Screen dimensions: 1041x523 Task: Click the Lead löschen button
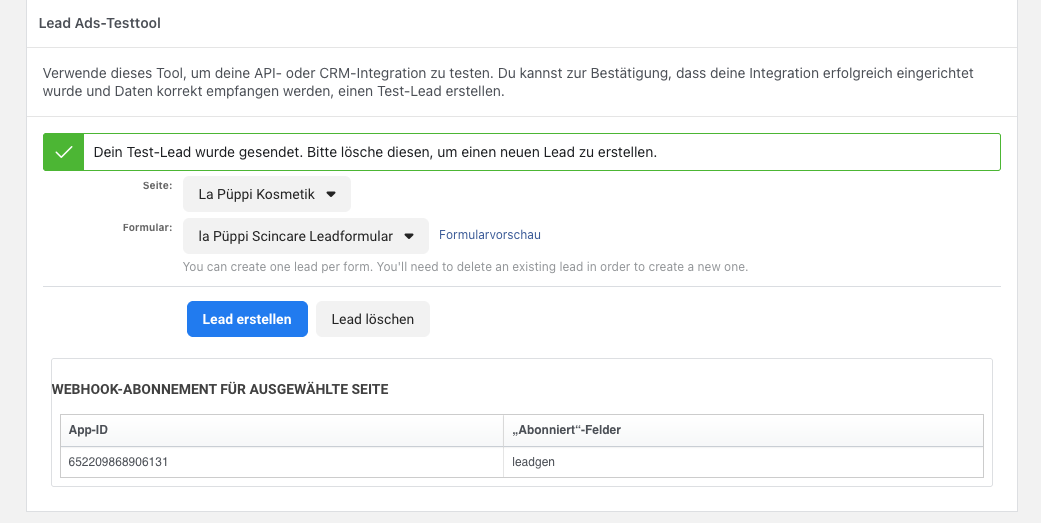pos(373,319)
